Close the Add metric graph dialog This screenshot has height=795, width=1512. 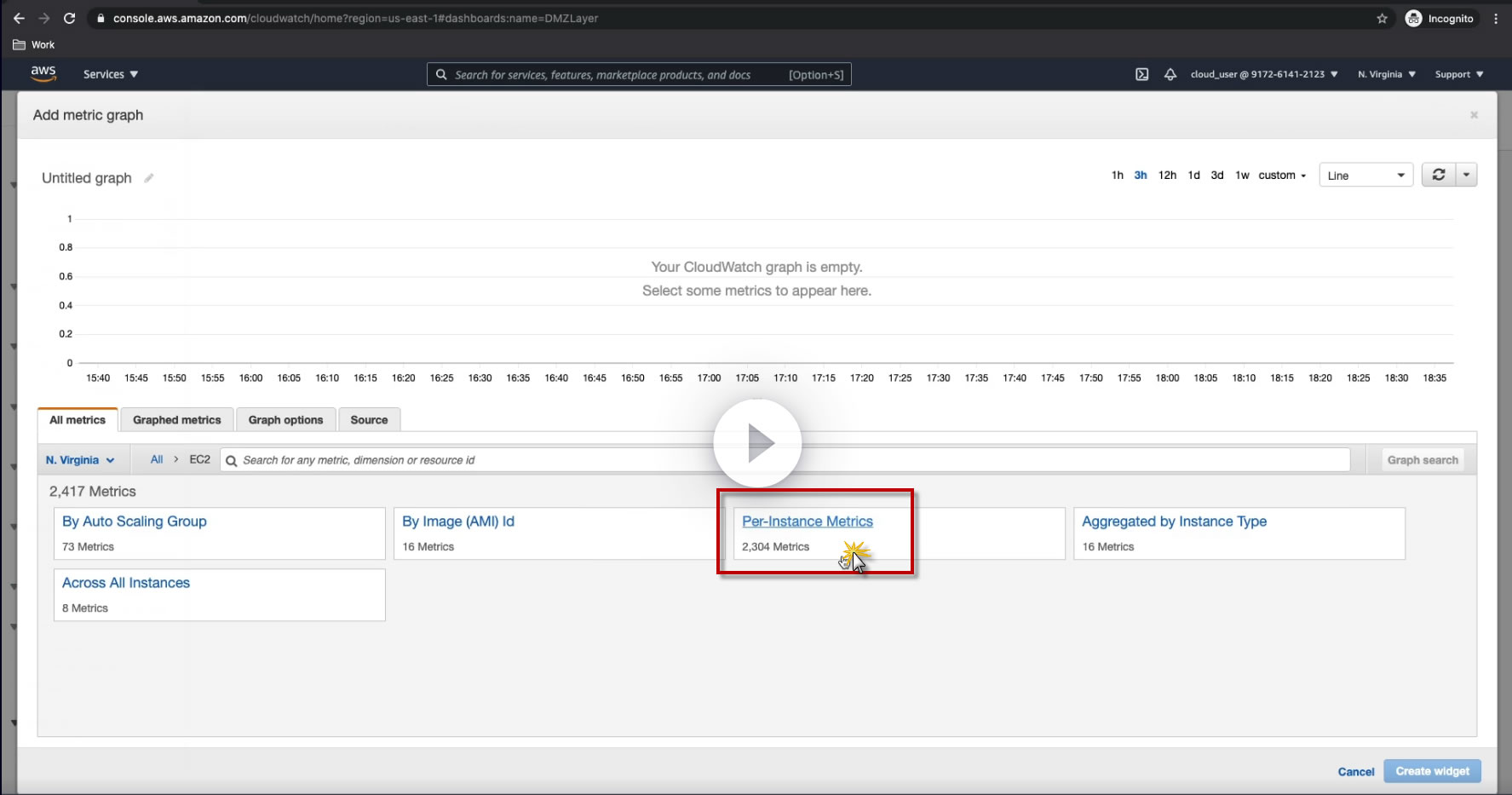pyautogui.click(x=1474, y=115)
